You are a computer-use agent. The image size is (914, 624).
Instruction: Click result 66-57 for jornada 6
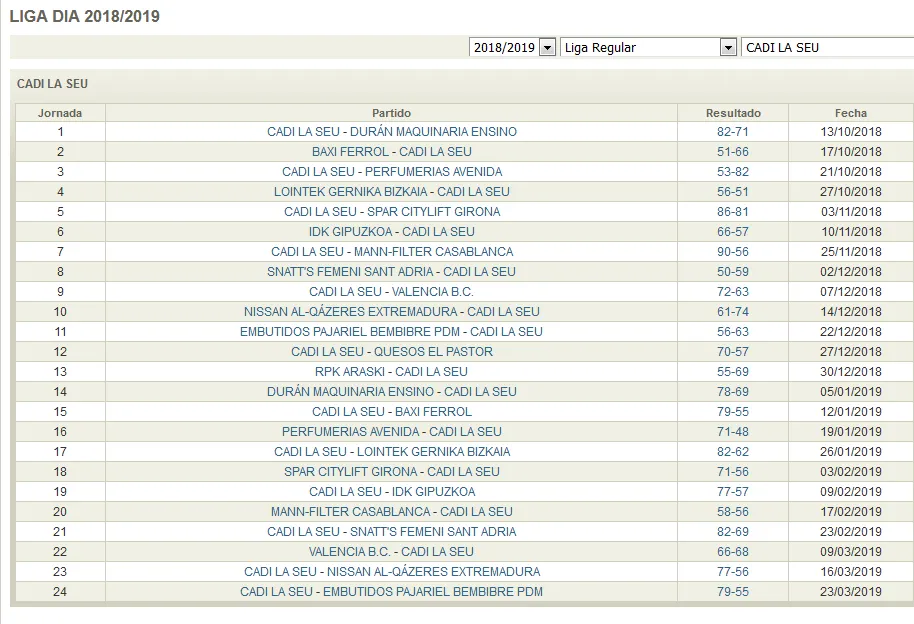(733, 232)
